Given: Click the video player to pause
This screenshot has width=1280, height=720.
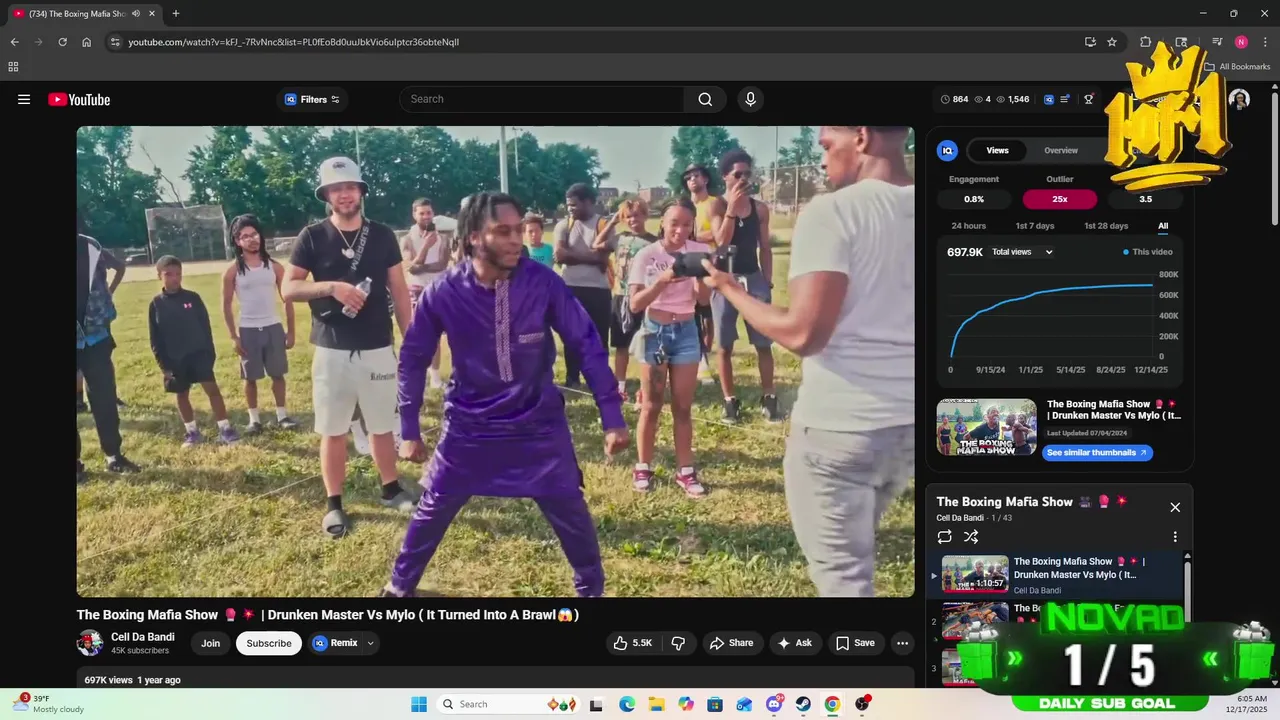Looking at the screenshot, I should 495,361.
